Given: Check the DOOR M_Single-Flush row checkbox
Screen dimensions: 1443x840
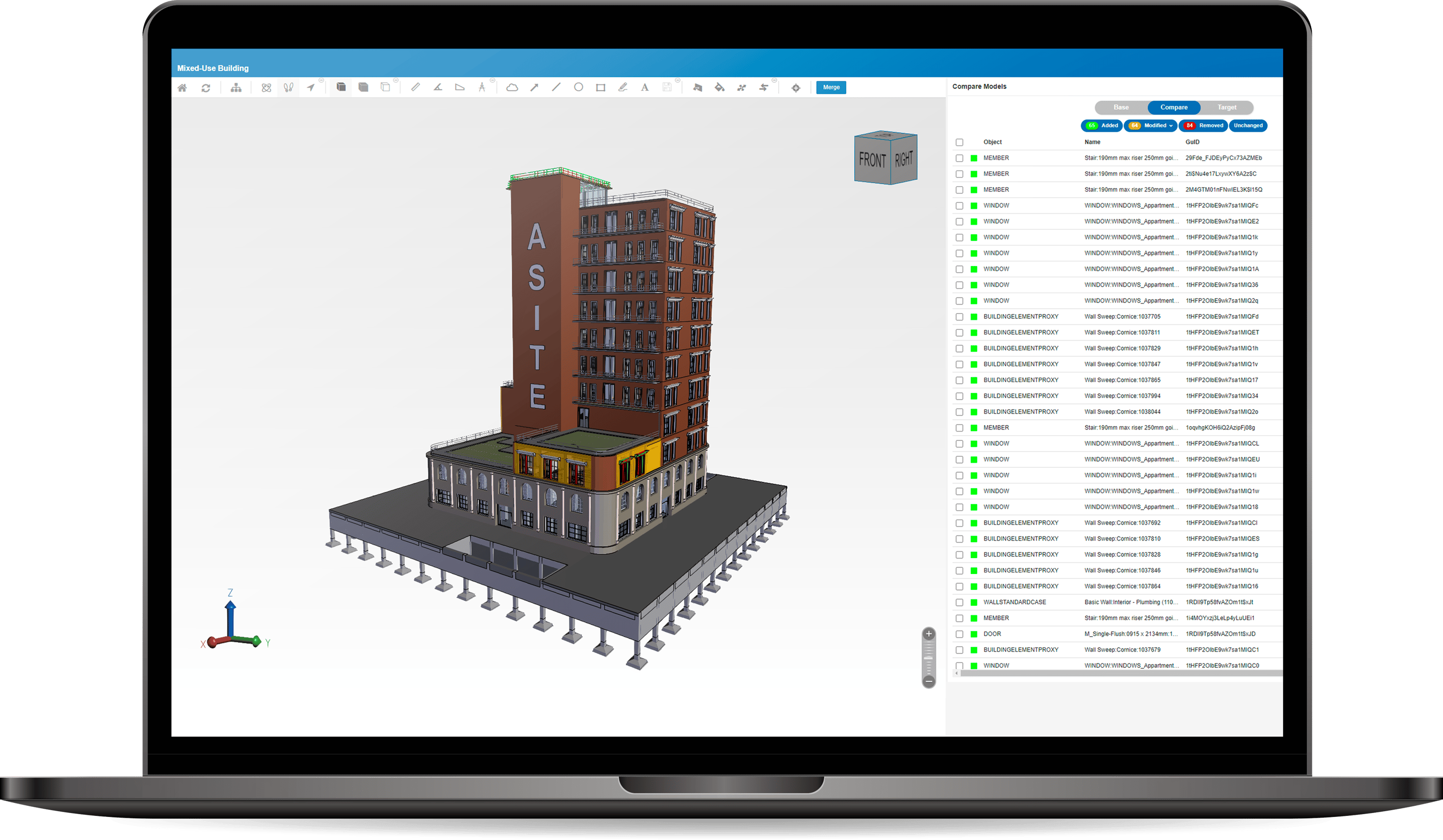Looking at the screenshot, I should coord(960,634).
